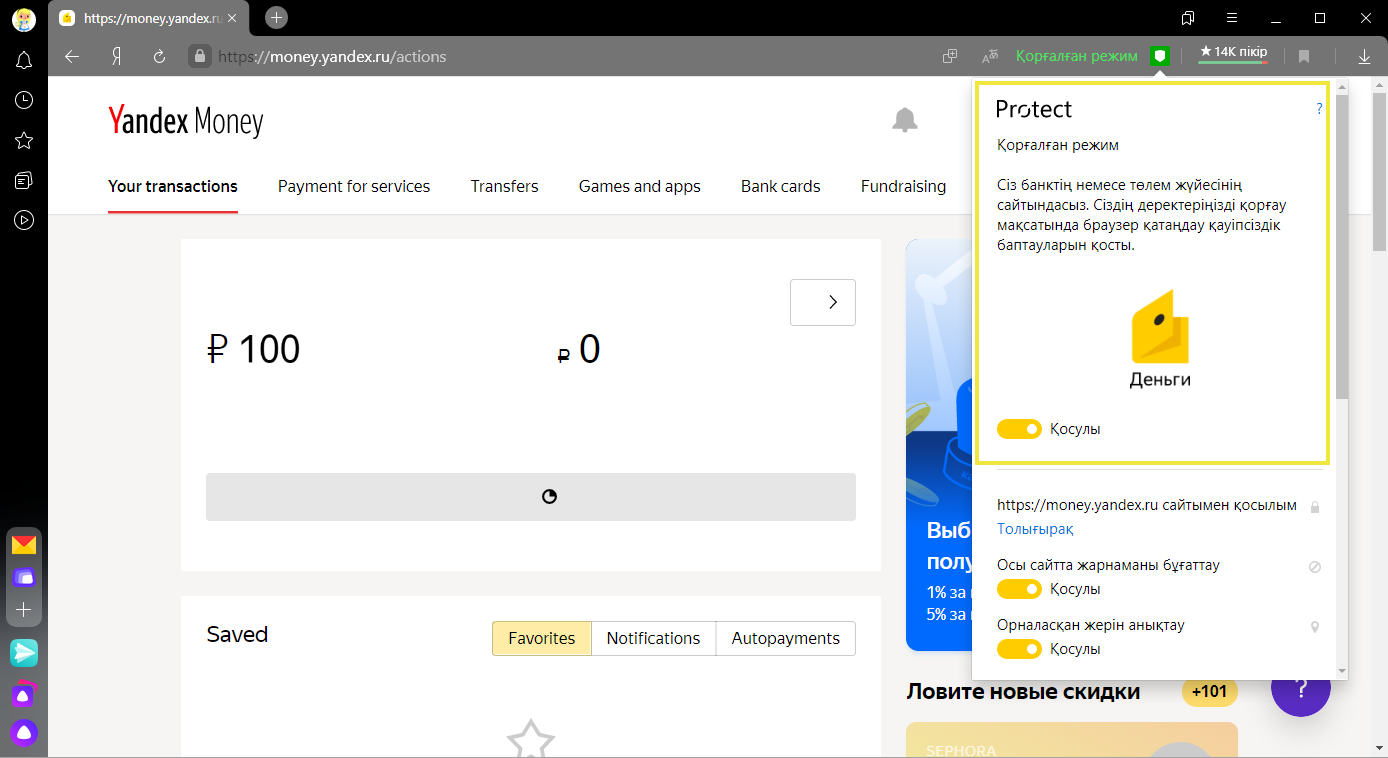The width and height of the screenshot is (1388, 758).
Task: Select the Your transactions tab
Action: (x=173, y=186)
